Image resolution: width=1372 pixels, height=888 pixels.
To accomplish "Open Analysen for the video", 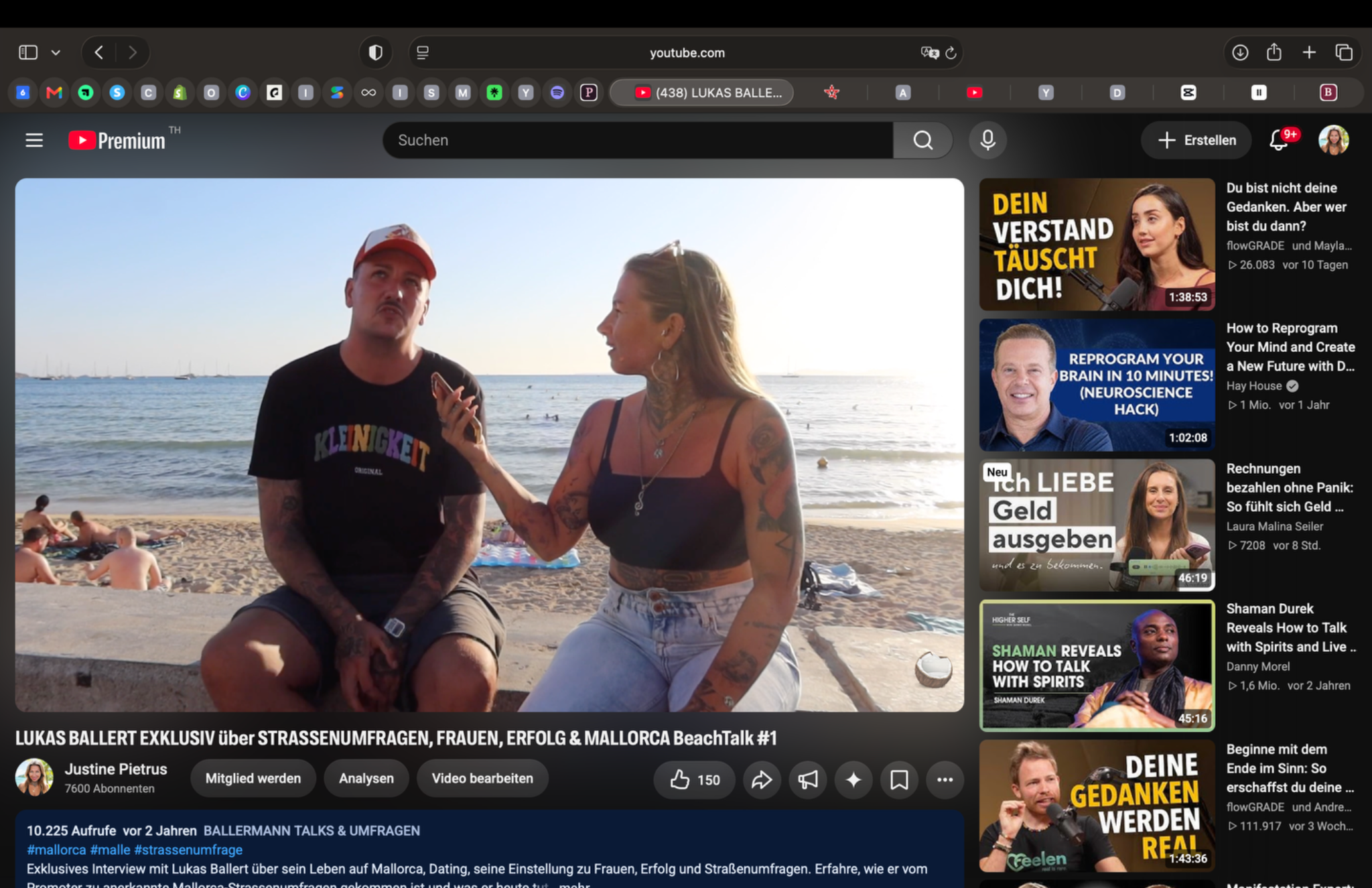I will click(366, 778).
